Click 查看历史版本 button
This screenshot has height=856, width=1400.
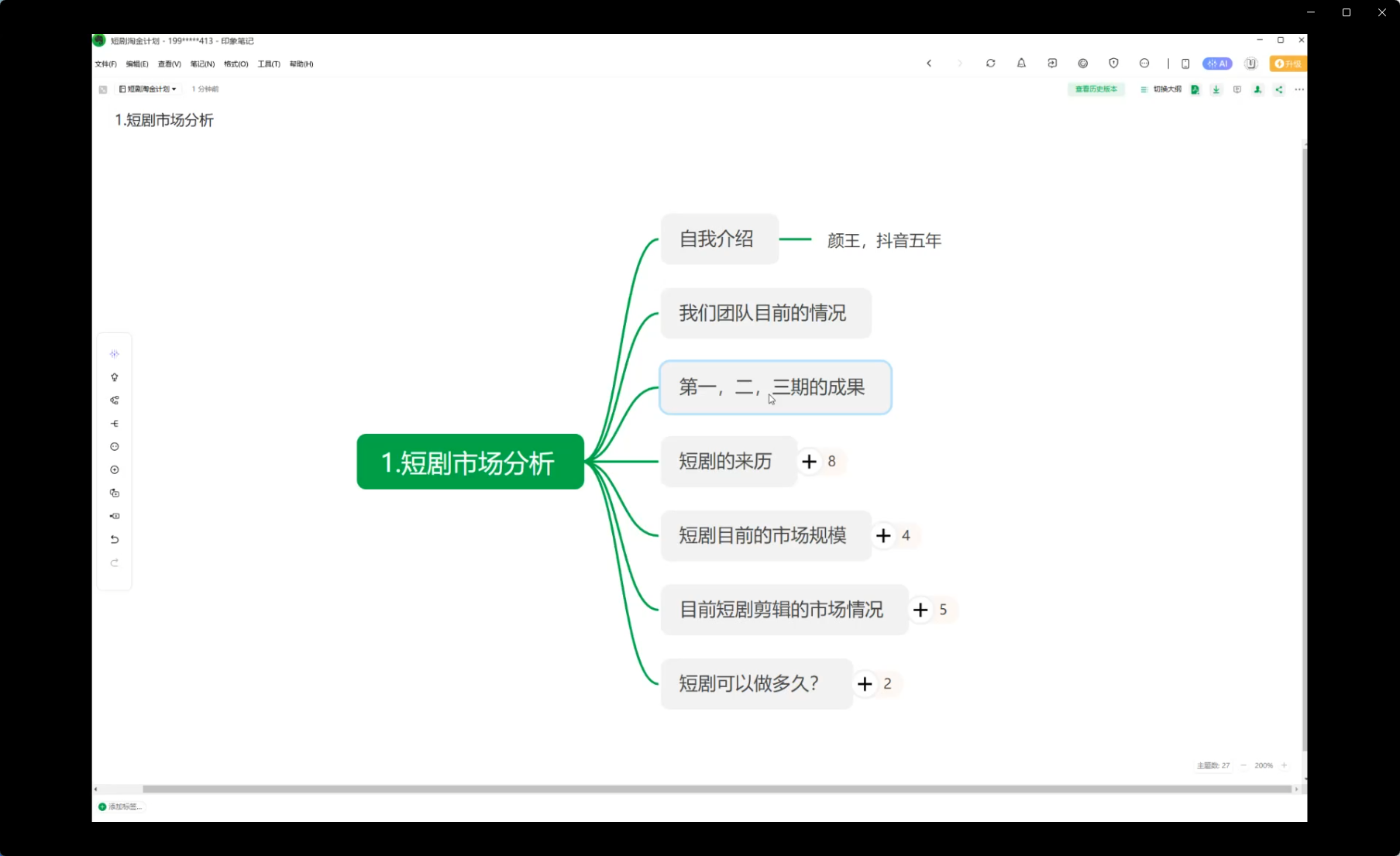(1096, 90)
